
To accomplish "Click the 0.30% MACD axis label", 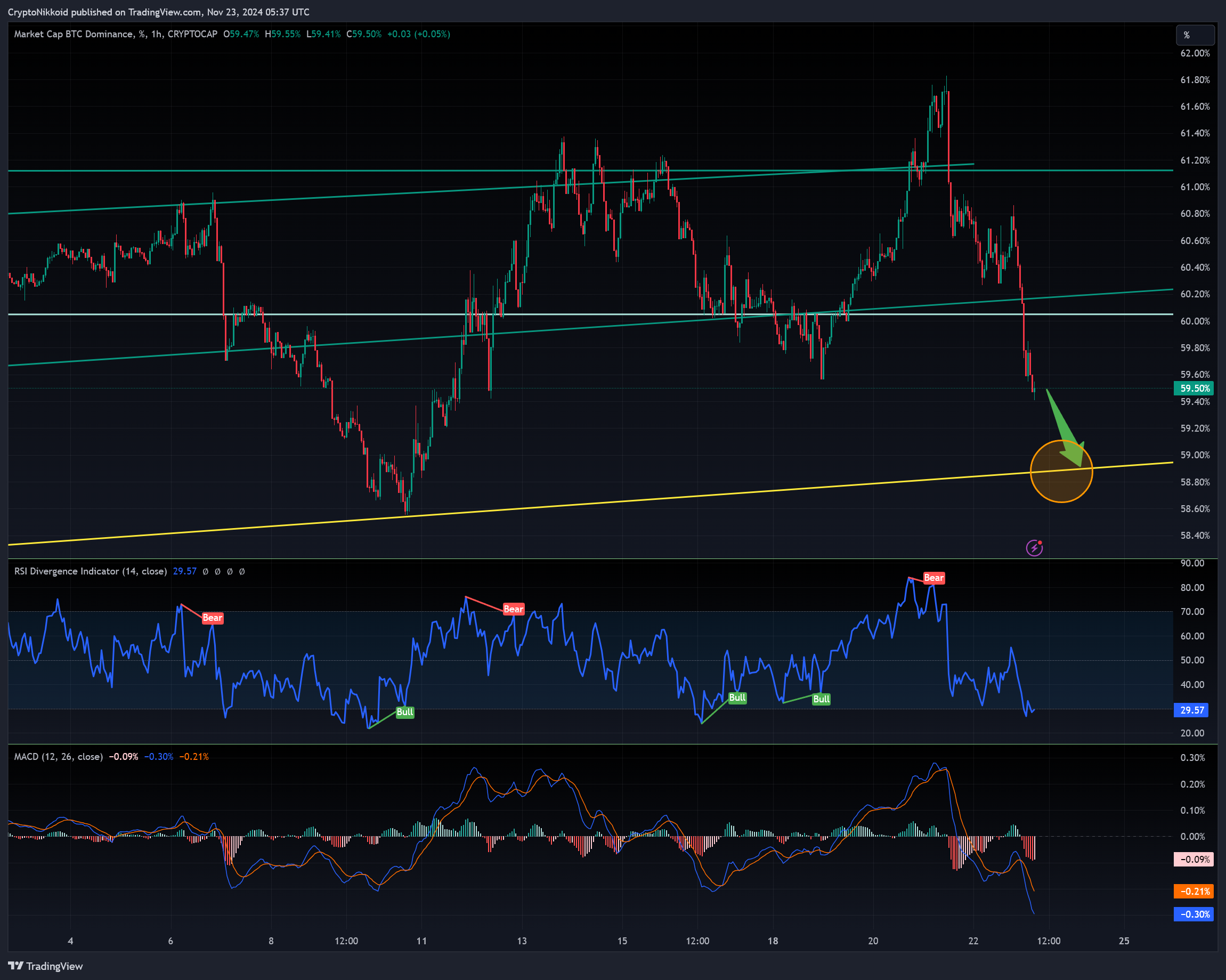I will (x=1192, y=758).
